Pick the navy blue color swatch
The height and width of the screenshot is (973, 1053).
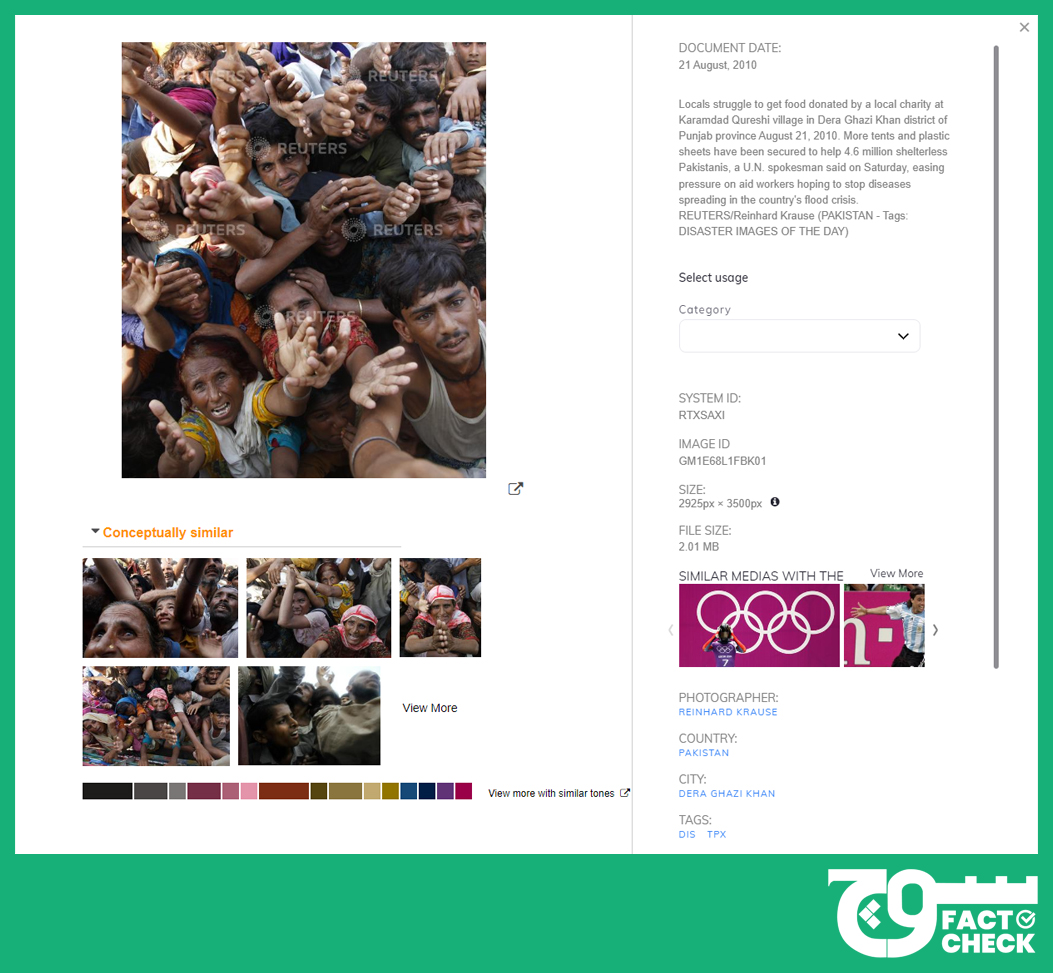pyautogui.click(x=426, y=791)
